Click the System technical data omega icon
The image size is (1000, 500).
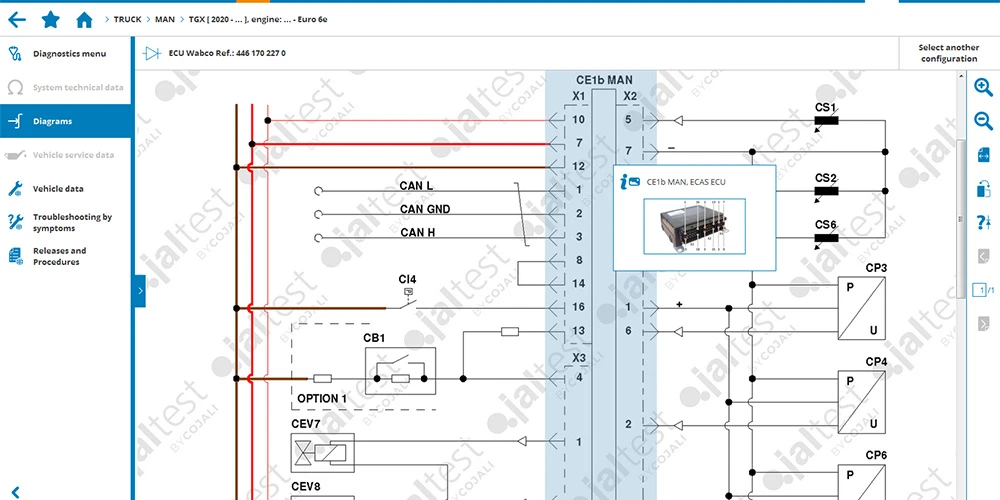(x=16, y=87)
